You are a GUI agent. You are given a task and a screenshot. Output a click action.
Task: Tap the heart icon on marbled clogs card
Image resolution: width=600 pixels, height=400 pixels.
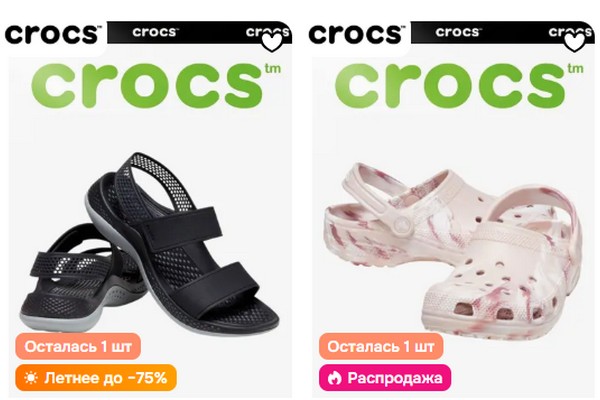click(x=575, y=43)
